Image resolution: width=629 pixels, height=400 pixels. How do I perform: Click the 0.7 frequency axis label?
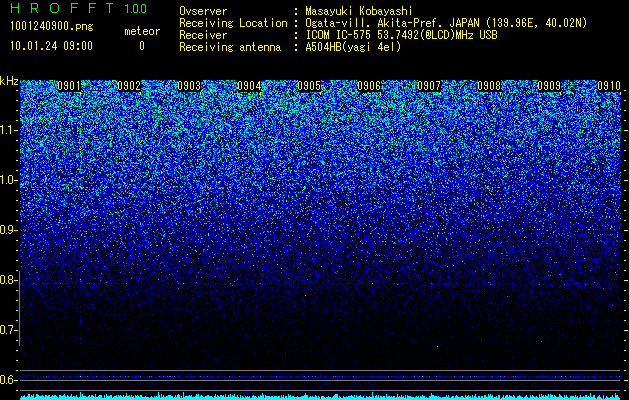coord(9,330)
